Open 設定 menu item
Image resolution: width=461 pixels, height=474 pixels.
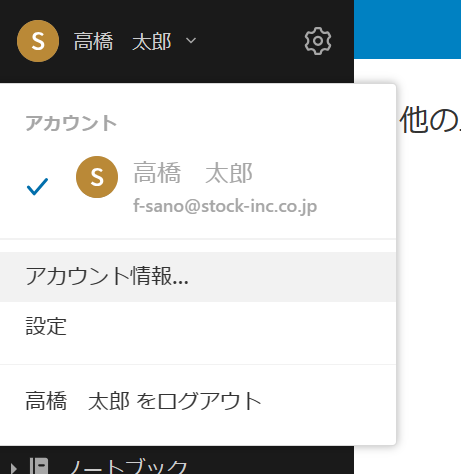pos(198,326)
